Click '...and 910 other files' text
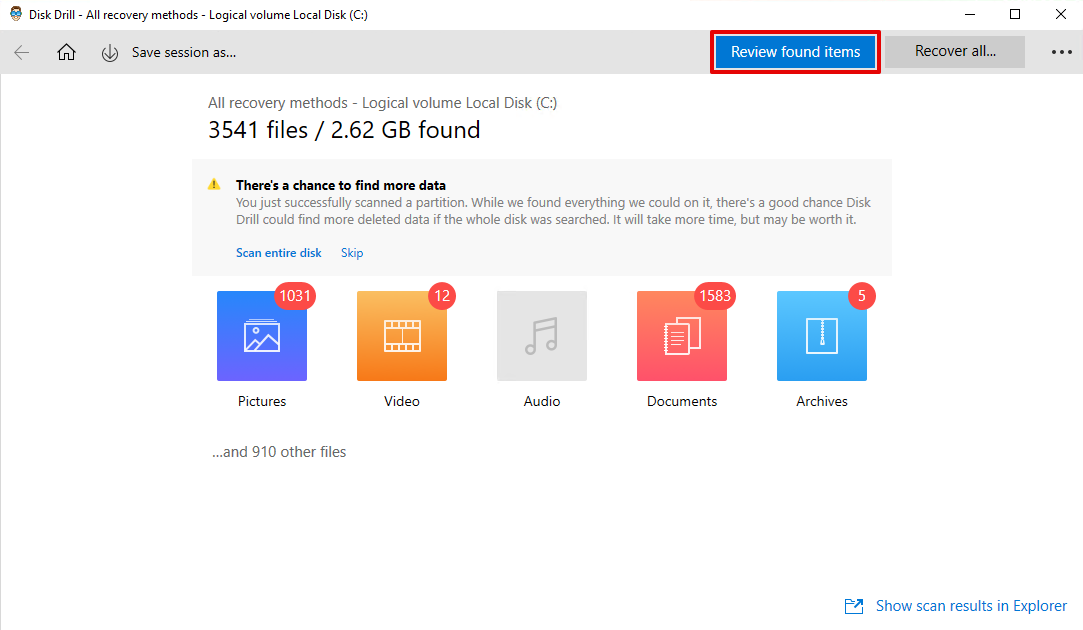The height and width of the screenshot is (630, 1083). tap(279, 452)
